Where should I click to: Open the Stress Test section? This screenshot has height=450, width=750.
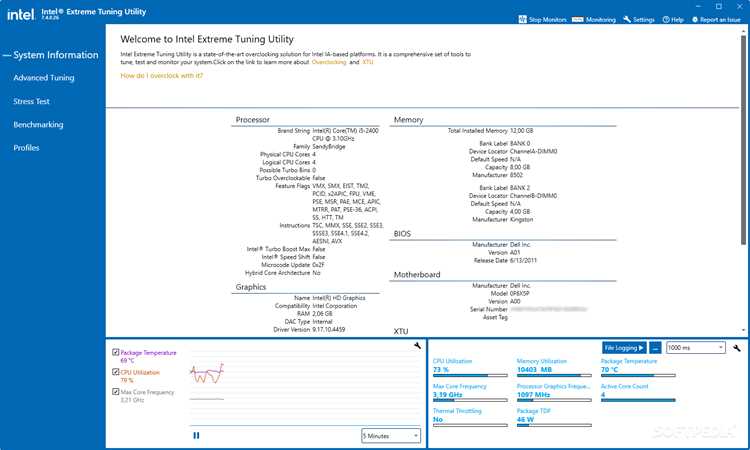coord(32,101)
